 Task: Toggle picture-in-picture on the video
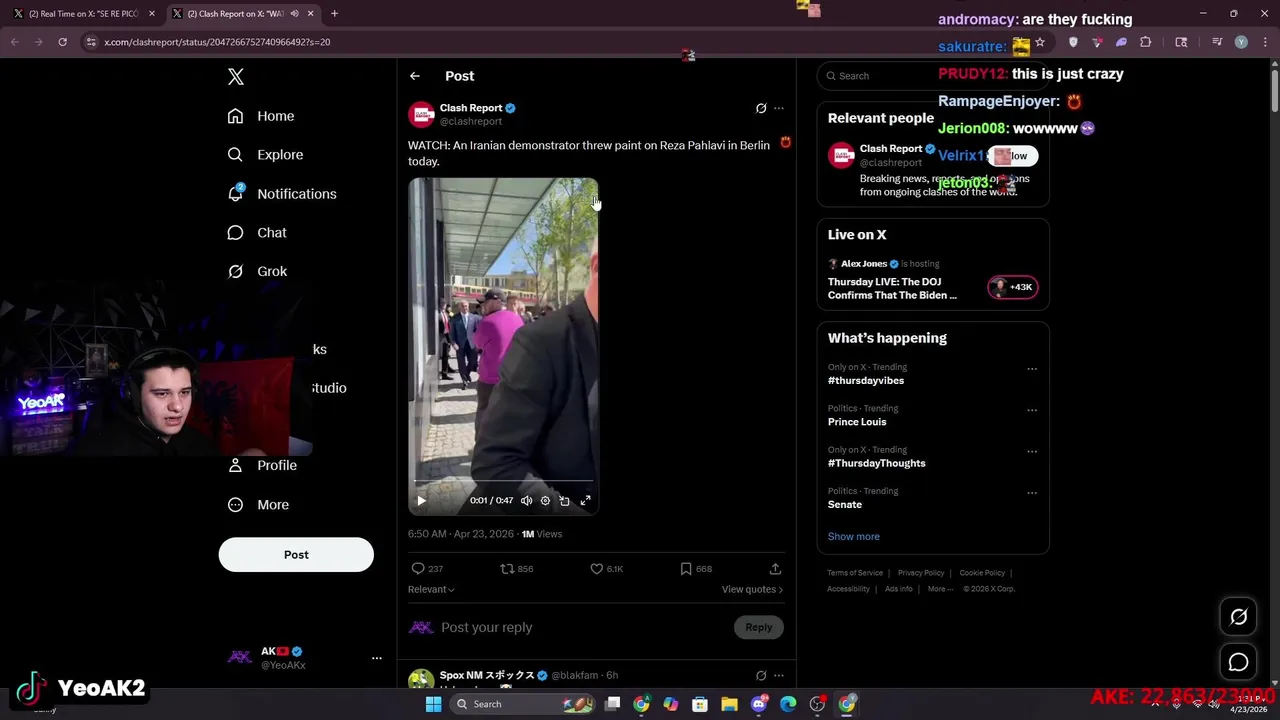(565, 501)
